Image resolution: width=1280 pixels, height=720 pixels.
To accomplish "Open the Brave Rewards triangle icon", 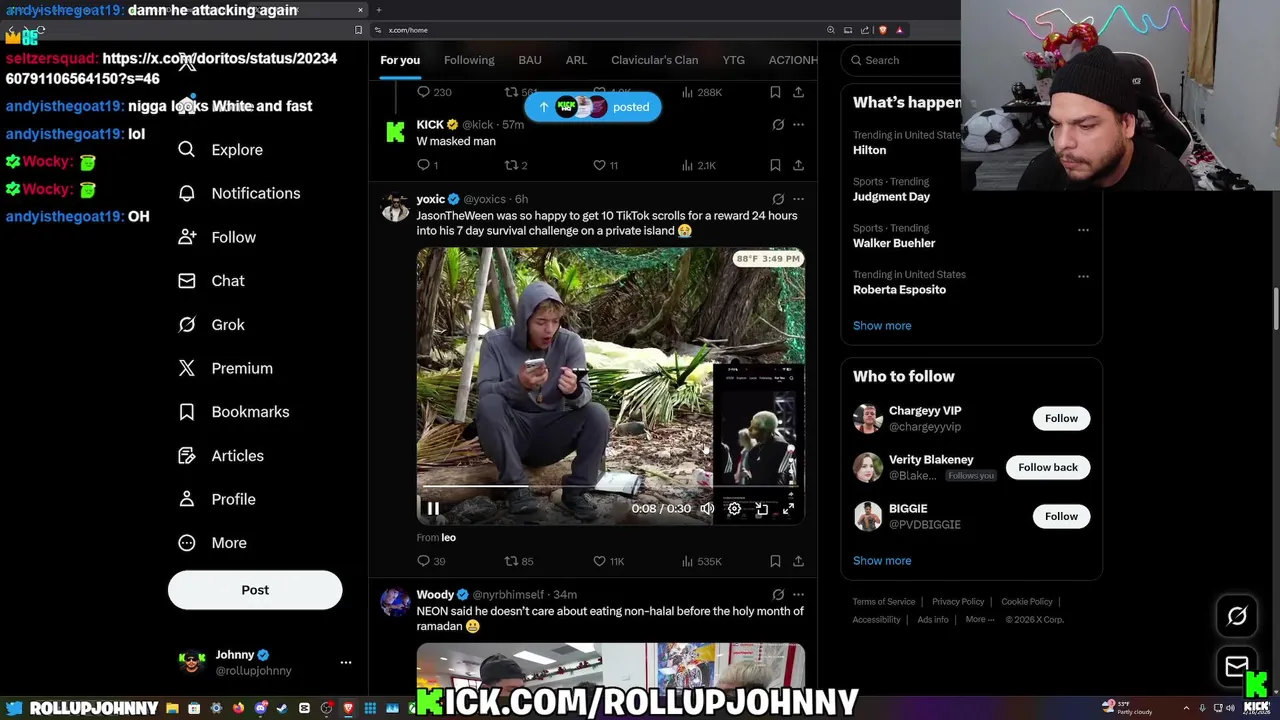I will pos(899,30).
